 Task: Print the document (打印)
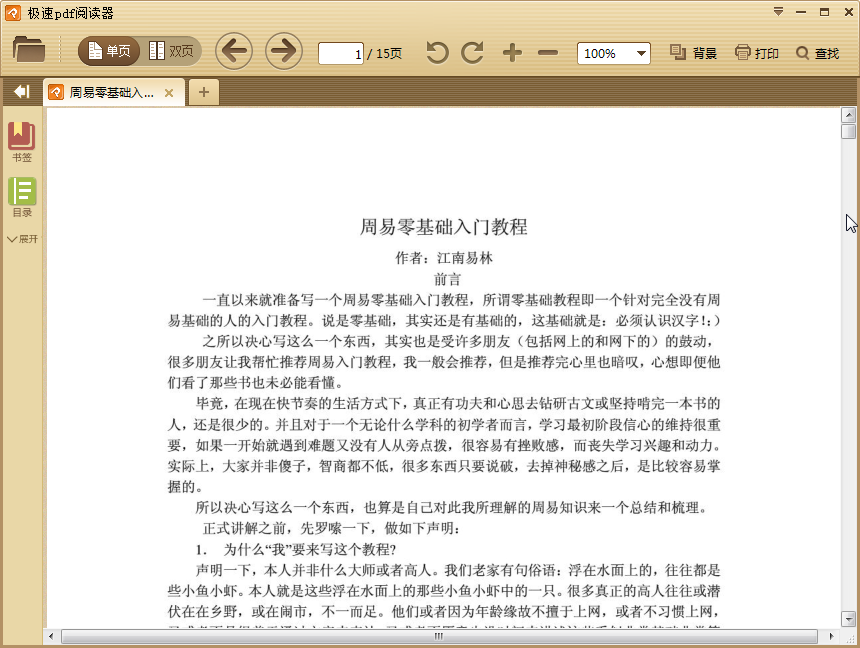coord(756,53)
